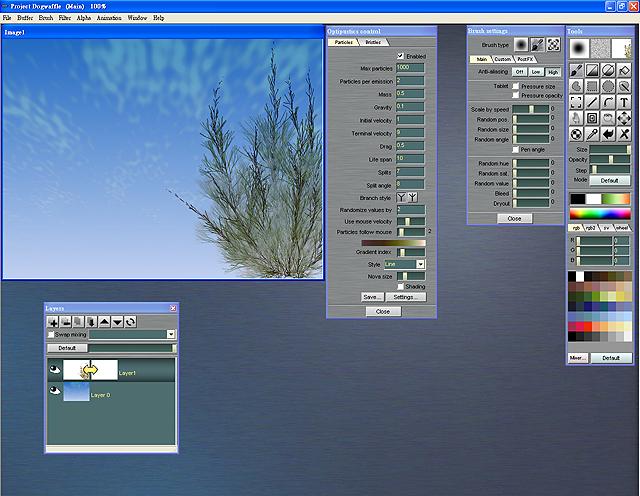Toggle the Enabled checkbox in Optipustics
Image resolution: width=640 pixels, height=496 pixels.
401,56
